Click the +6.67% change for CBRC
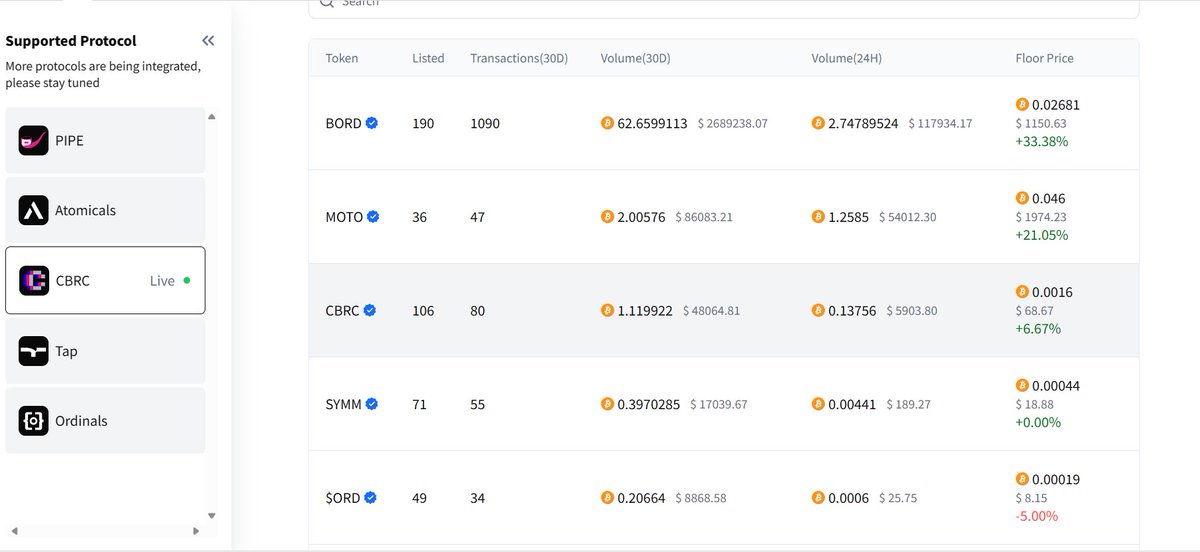The image size is (1200, 552). click(x=1038, y=329)
